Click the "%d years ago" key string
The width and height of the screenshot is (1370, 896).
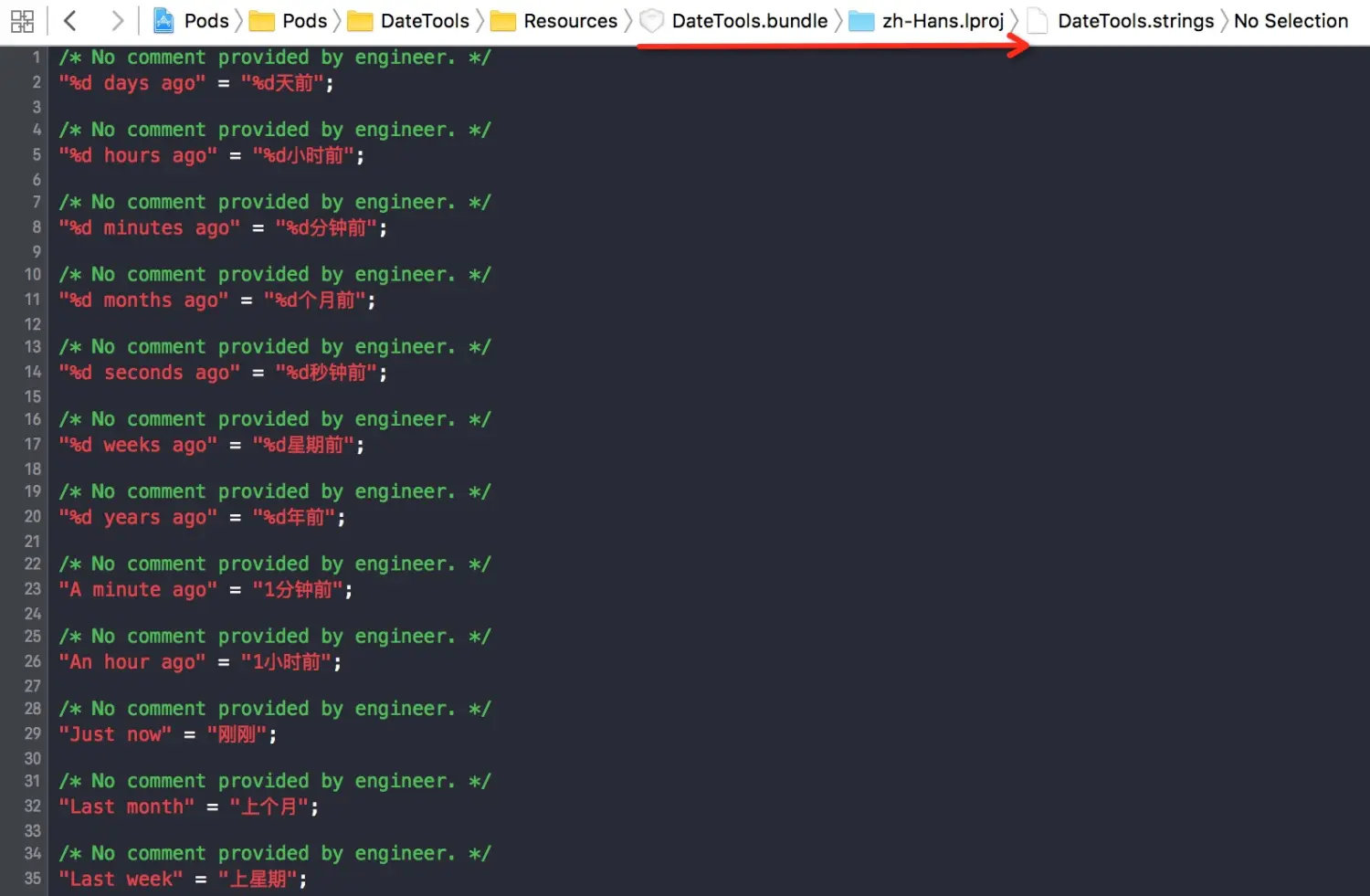coord(138,517)
